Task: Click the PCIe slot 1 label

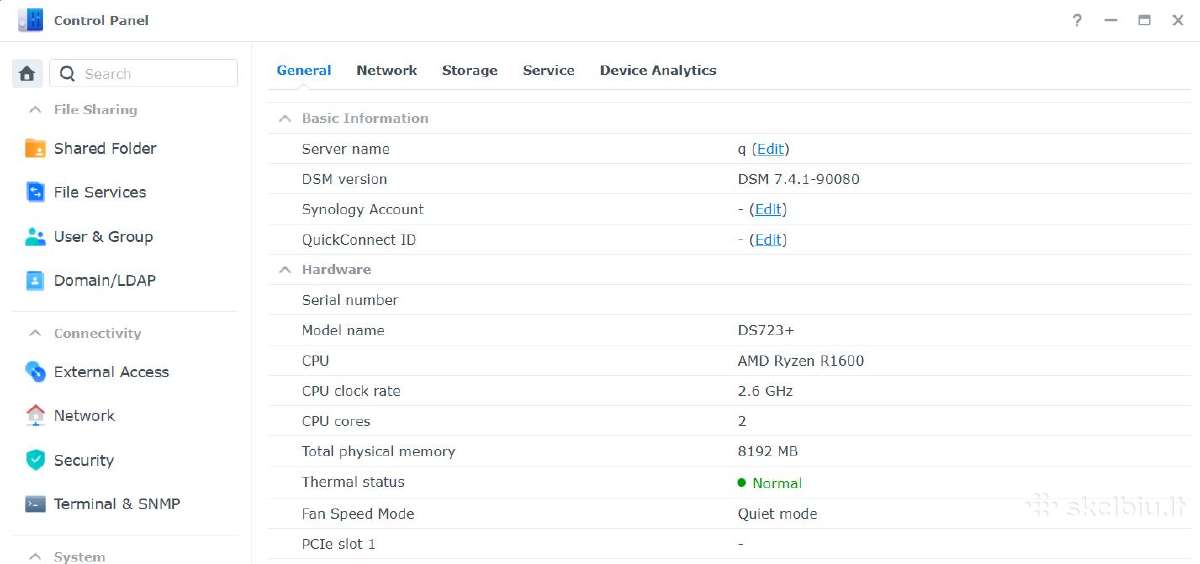Action: coord(339,544)
